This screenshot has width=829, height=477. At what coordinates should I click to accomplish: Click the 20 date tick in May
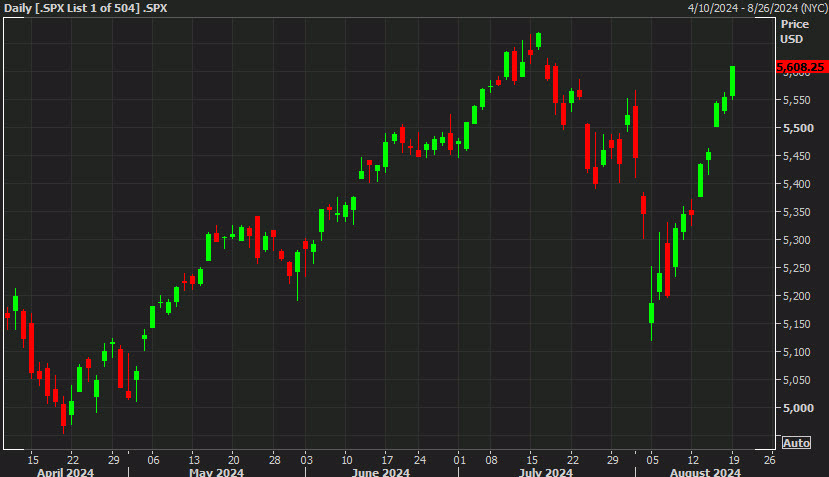pos(234,460)
